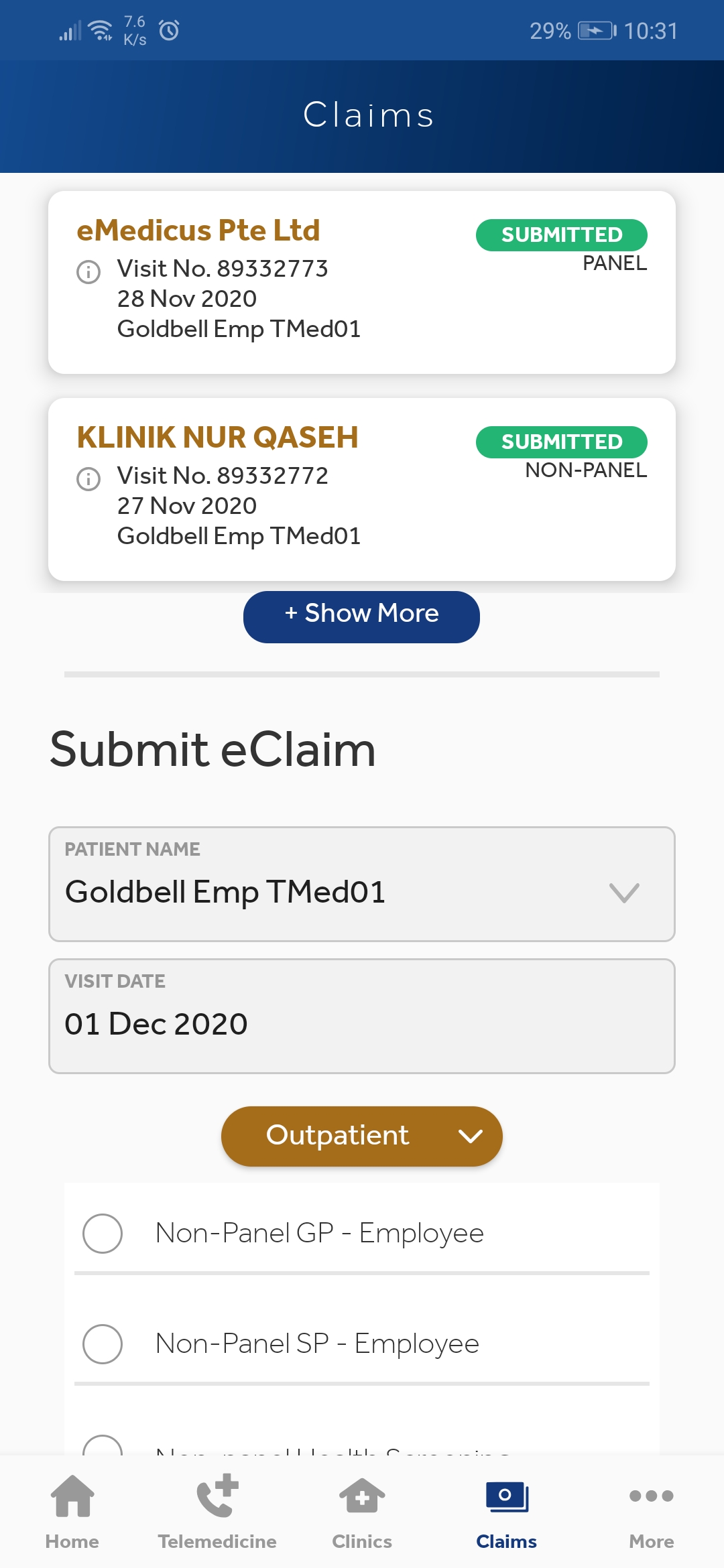Open the Outpatient claim type dropdown
724x1568 pixels.
click(x=362, y=1136)
